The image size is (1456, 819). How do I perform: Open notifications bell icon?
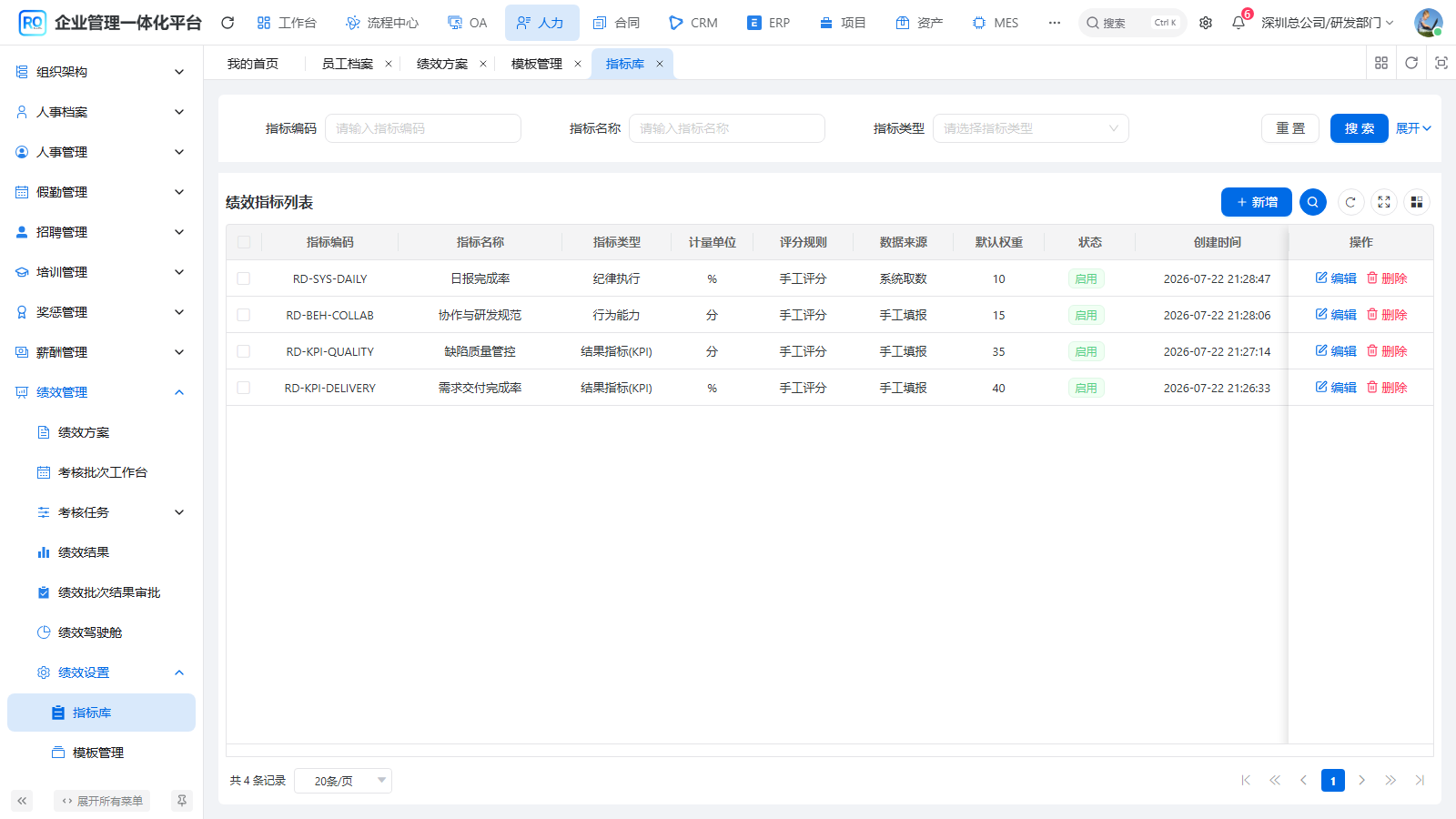click(x=1239, y=23)
